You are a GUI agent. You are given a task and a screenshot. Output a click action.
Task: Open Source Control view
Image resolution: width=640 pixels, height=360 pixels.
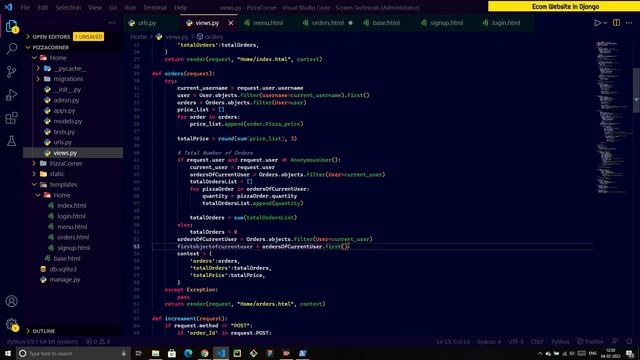tap(11, 72)
